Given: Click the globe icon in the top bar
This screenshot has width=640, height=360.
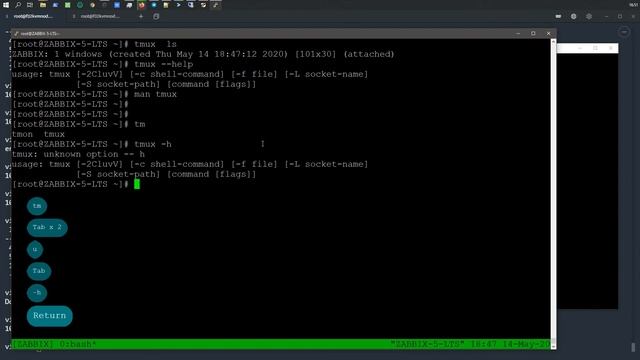Looking at the screenshot, I should [x=573, y=16].
